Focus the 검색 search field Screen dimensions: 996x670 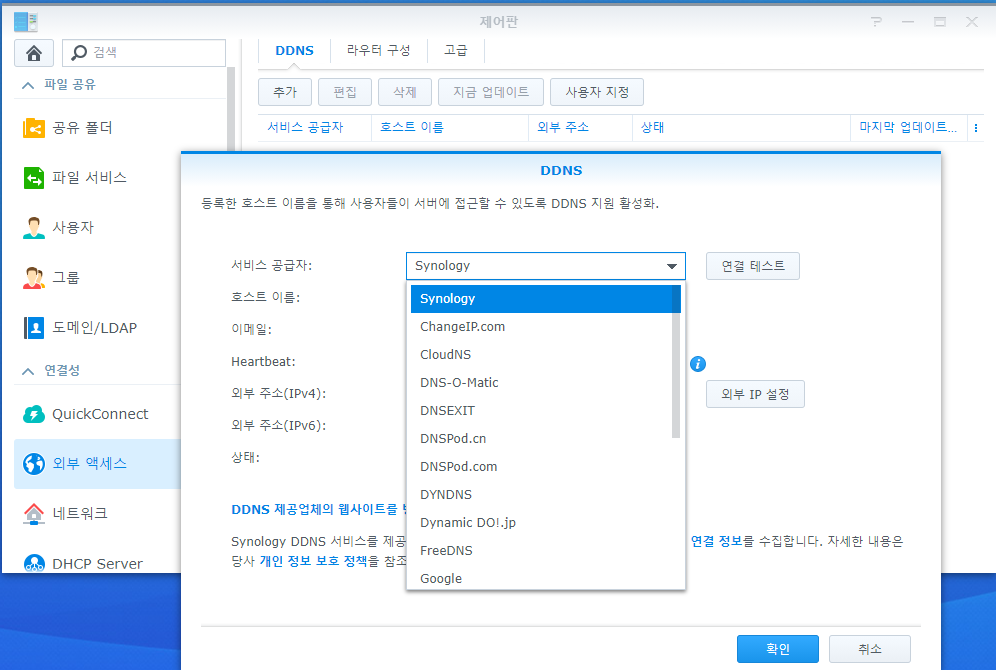(144, 53)
